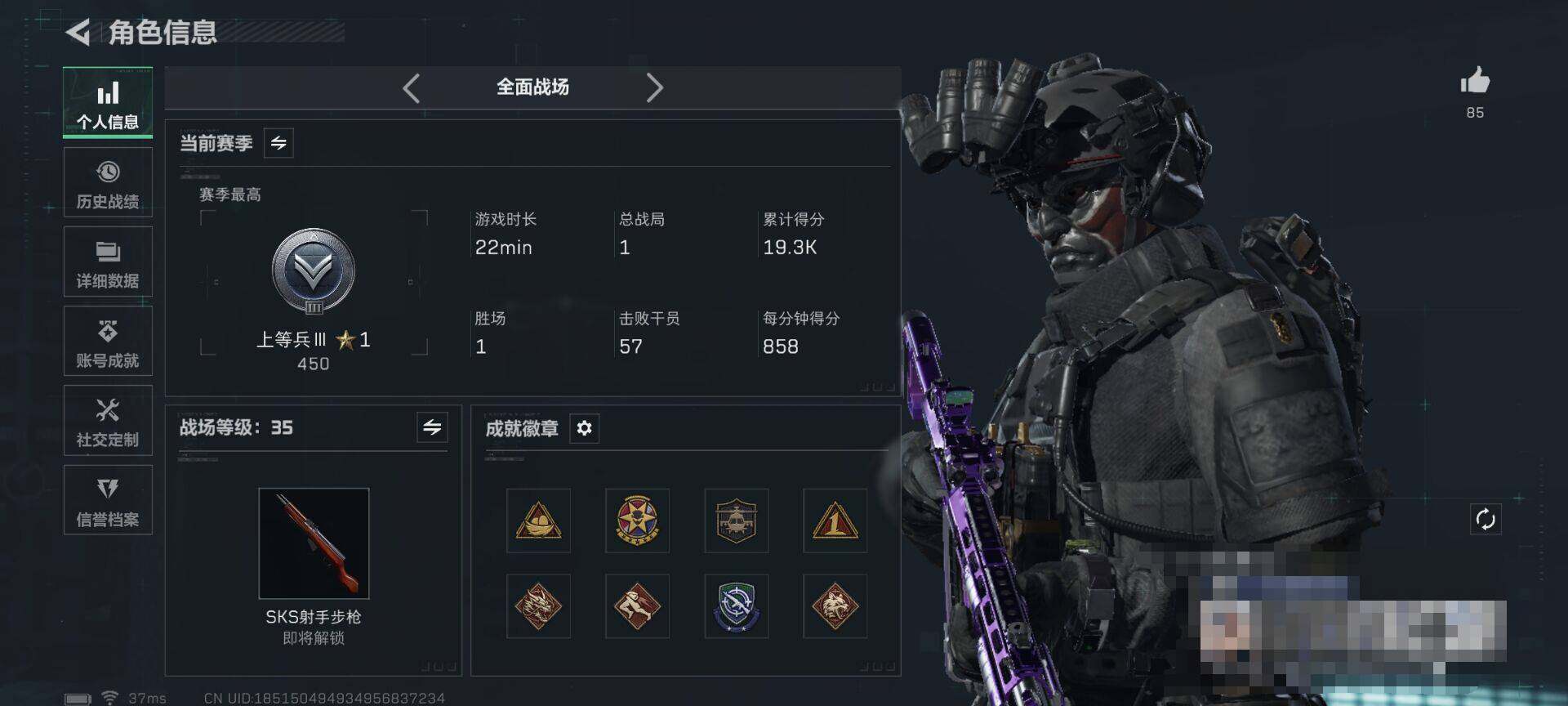Go back using the arrow beside 角色信息

78,33
